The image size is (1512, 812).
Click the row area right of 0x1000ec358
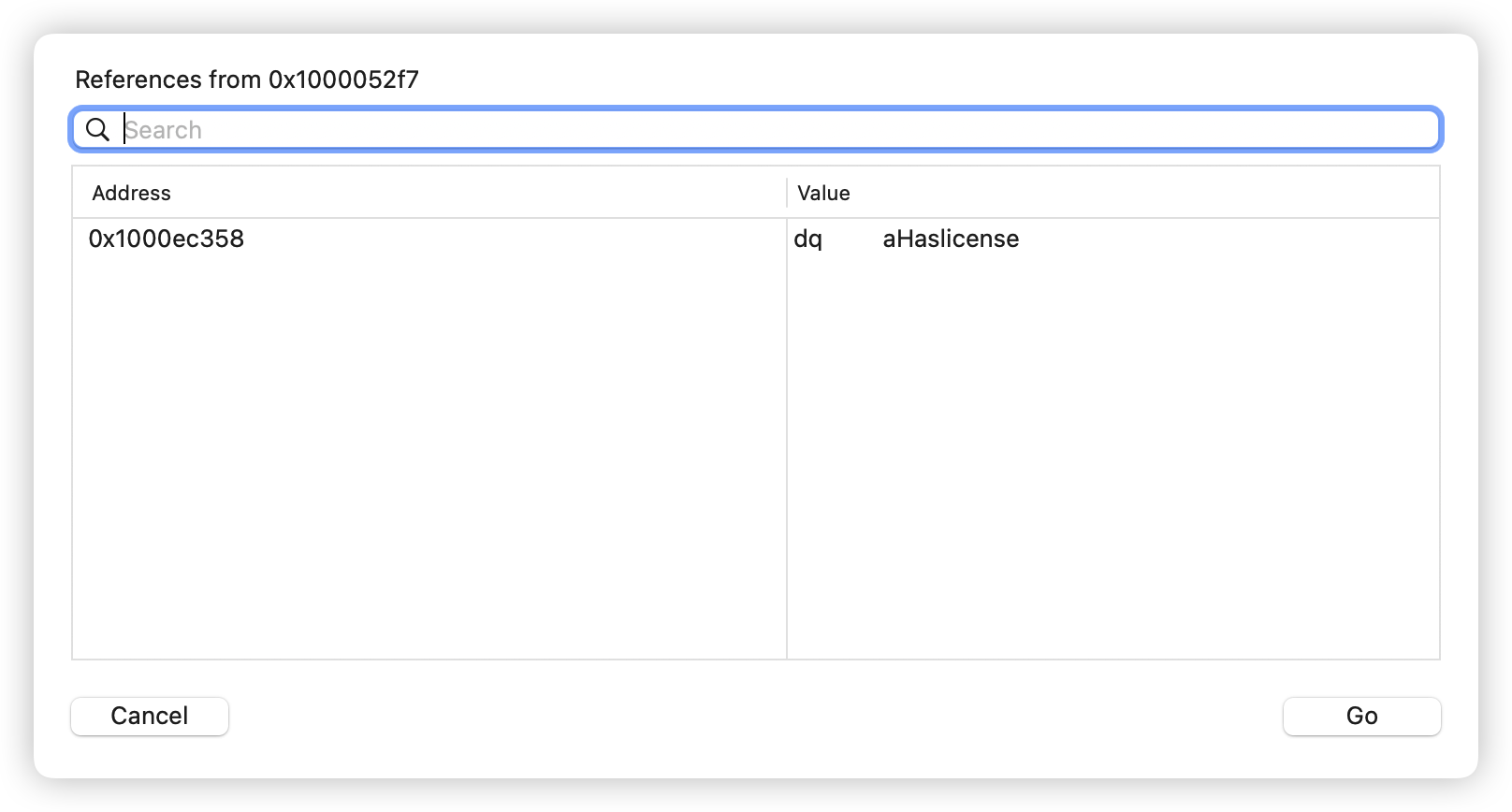coord(515,239)
